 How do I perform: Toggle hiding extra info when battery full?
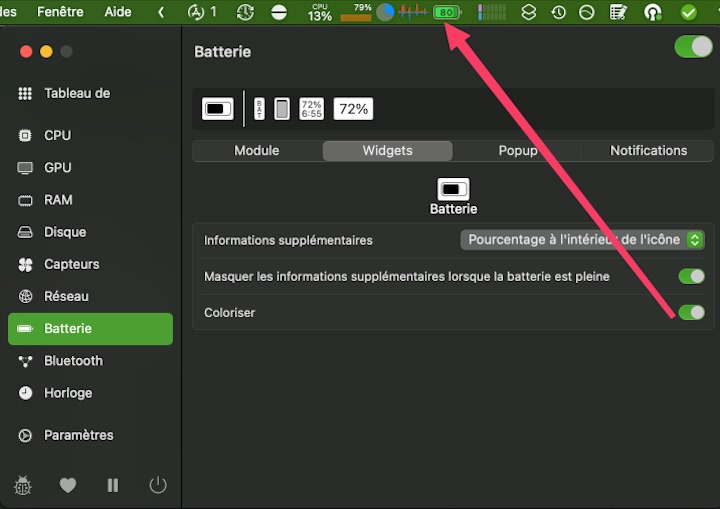[691, 276]
